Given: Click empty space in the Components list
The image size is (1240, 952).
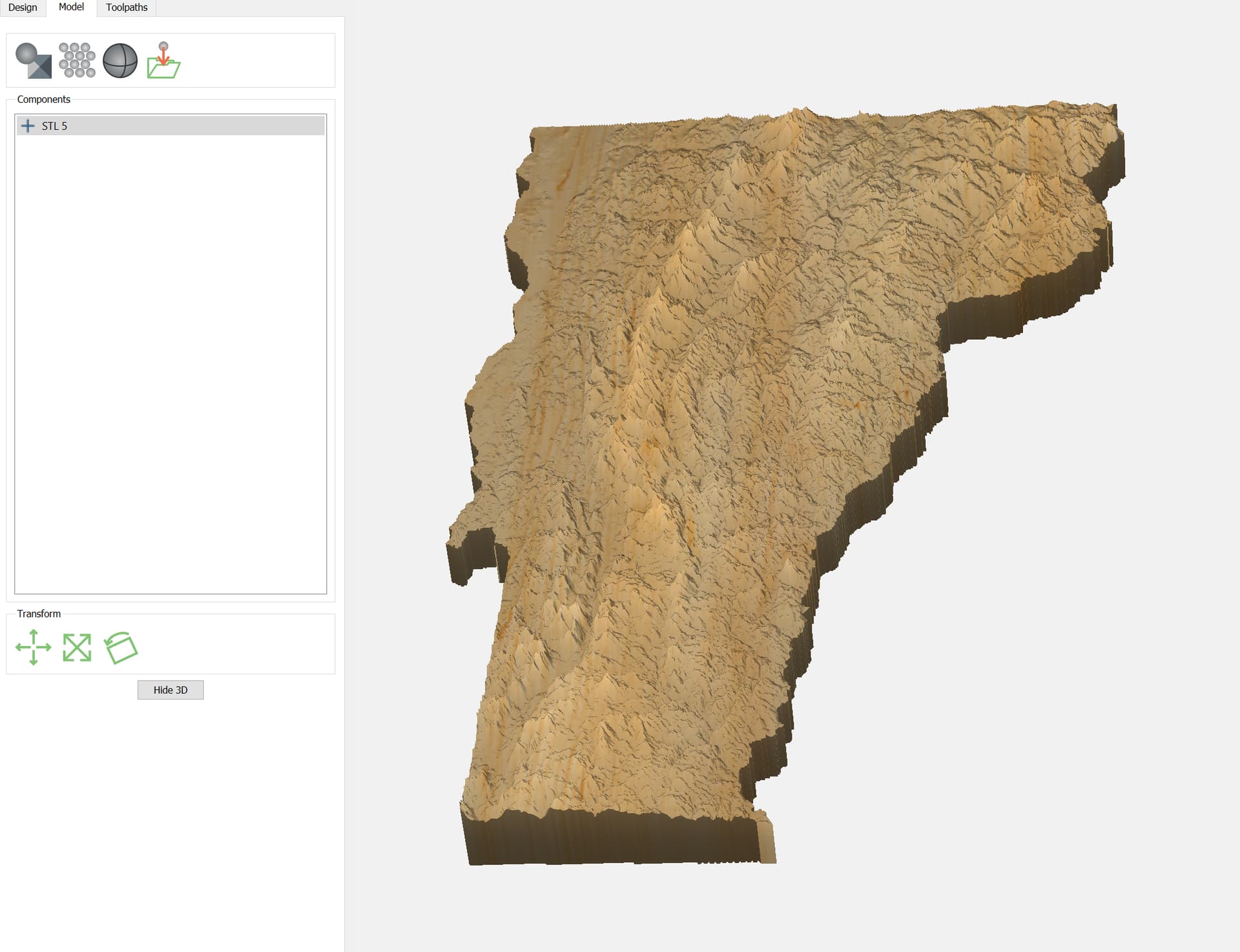Looking at the screenshot, I should [x=170, y=362].
